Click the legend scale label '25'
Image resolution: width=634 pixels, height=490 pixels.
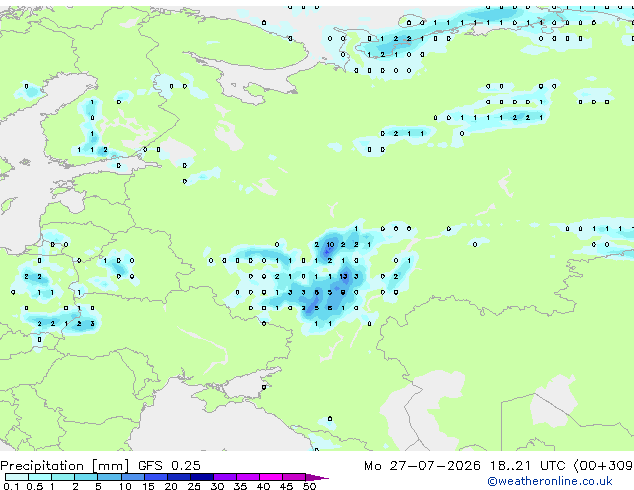194,486
